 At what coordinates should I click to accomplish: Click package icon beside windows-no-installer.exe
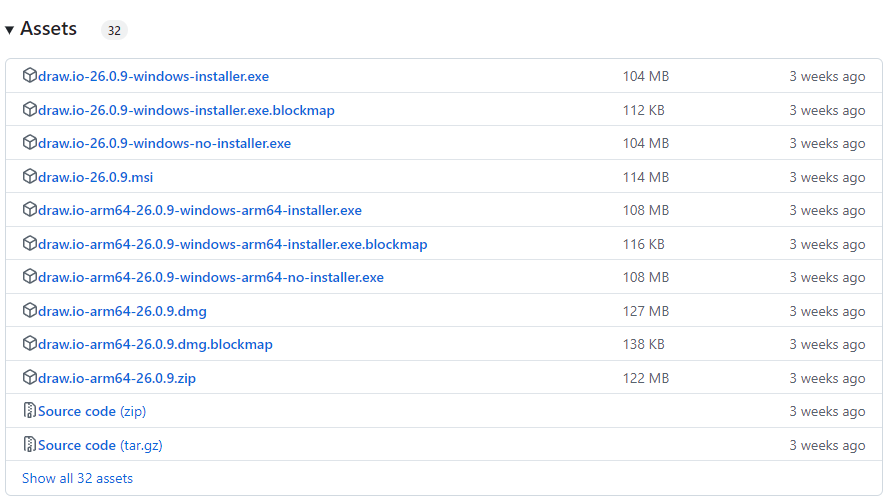coord(30,143)
